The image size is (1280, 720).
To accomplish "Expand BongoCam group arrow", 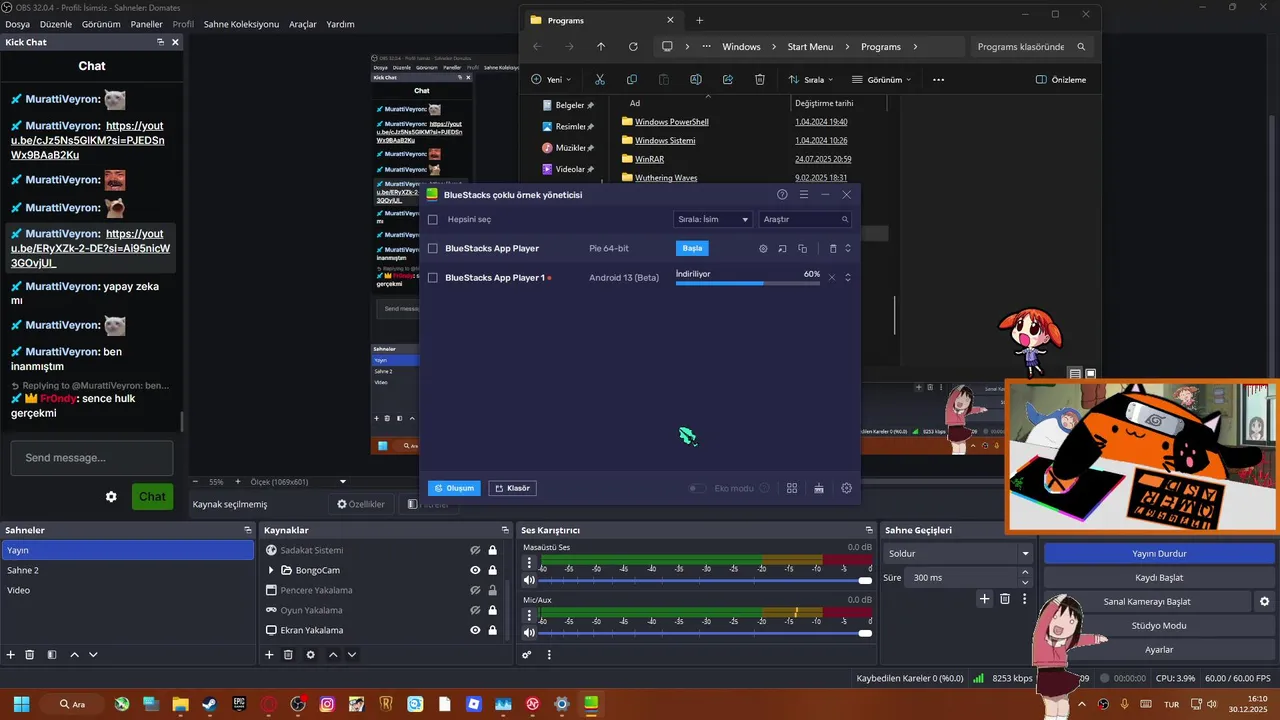I will [271, 570].
